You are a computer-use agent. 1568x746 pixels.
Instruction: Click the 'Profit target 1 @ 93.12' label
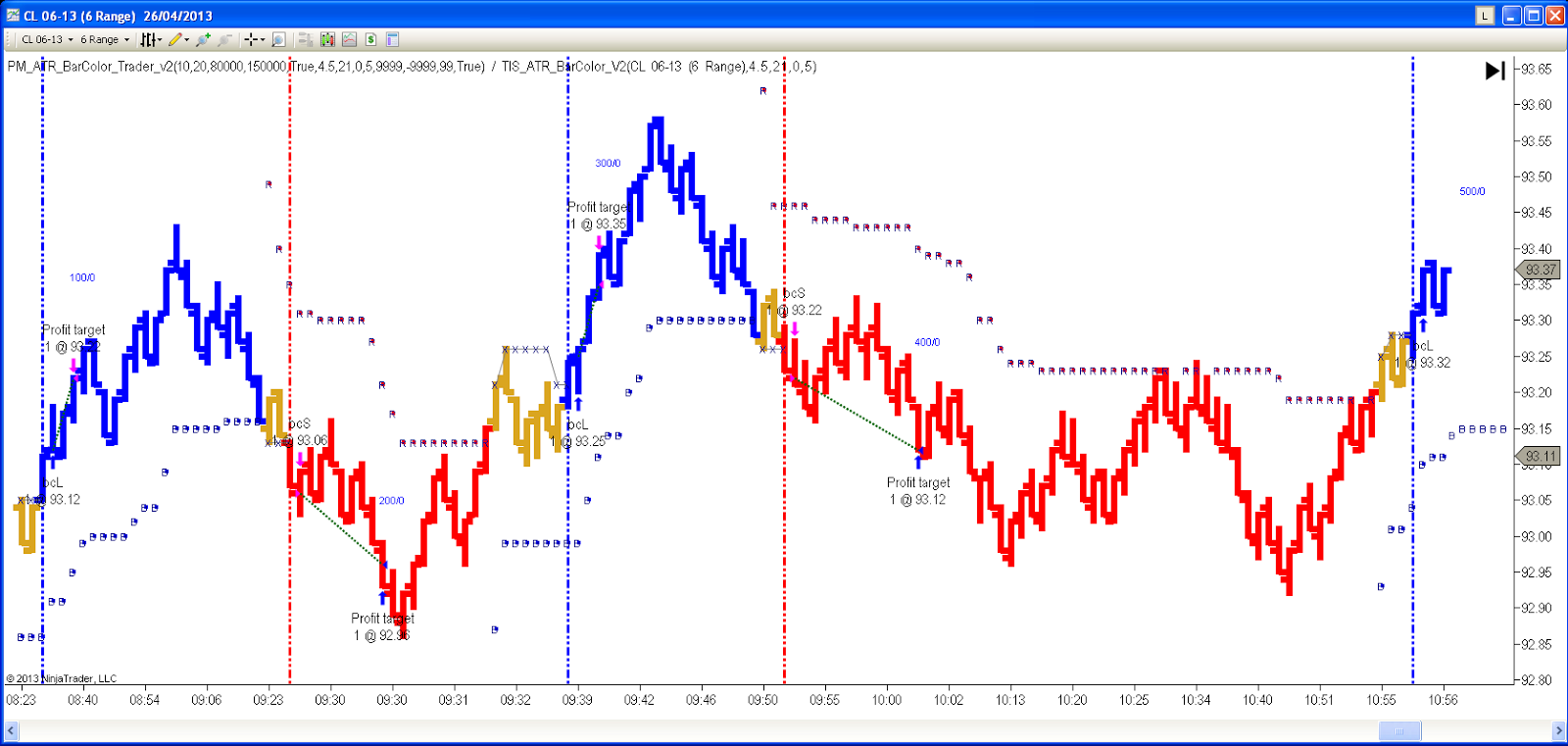[x=918, y=491]
